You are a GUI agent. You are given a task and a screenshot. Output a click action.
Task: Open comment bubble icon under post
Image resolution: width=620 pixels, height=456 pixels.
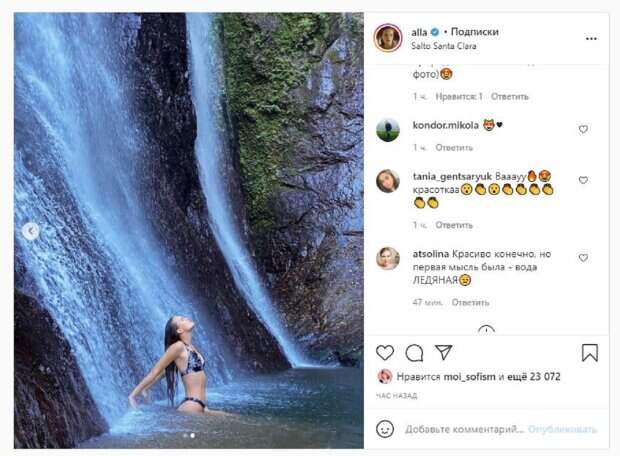tap(414, 352)
